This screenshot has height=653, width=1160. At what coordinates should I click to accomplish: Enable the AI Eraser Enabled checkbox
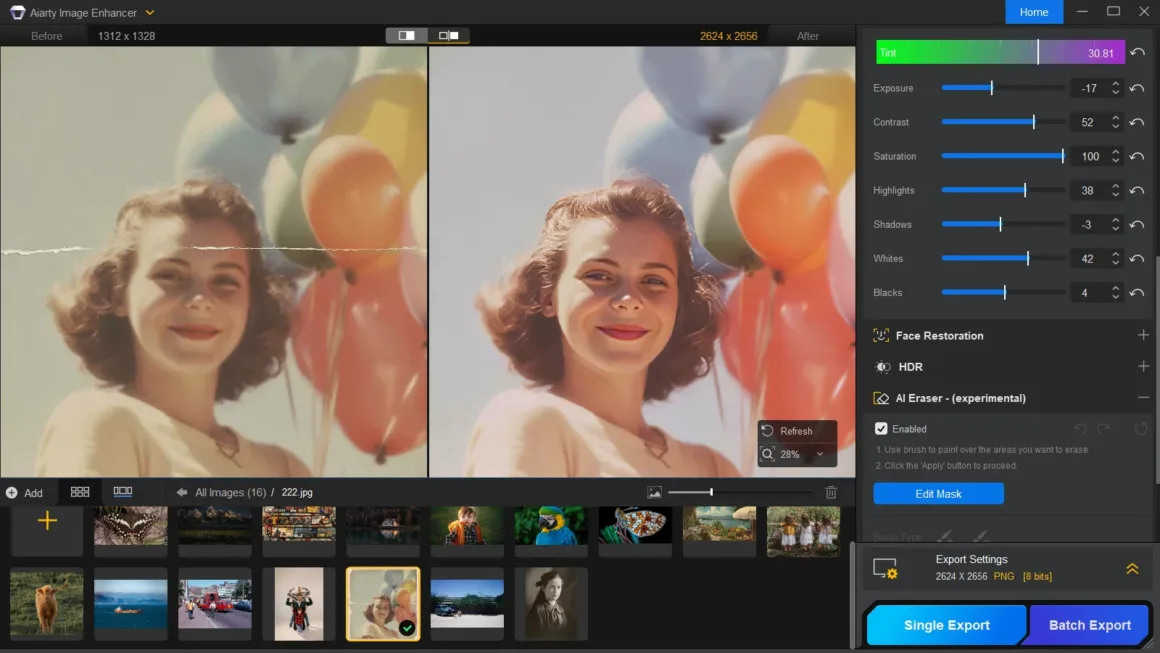(881, 428)
